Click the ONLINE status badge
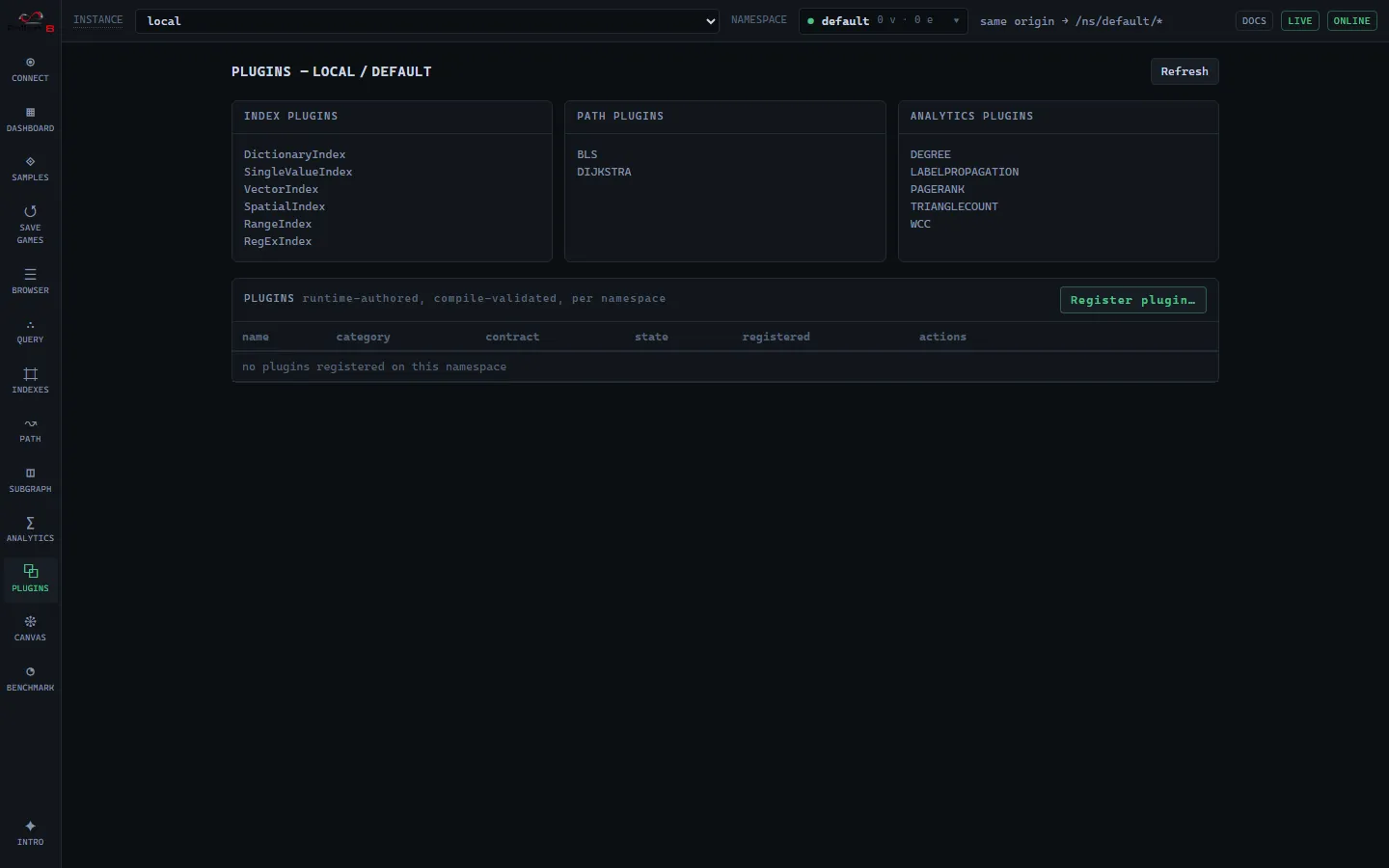The width and height of the screenshot is (1389, 868). [x=1351, y=21]
